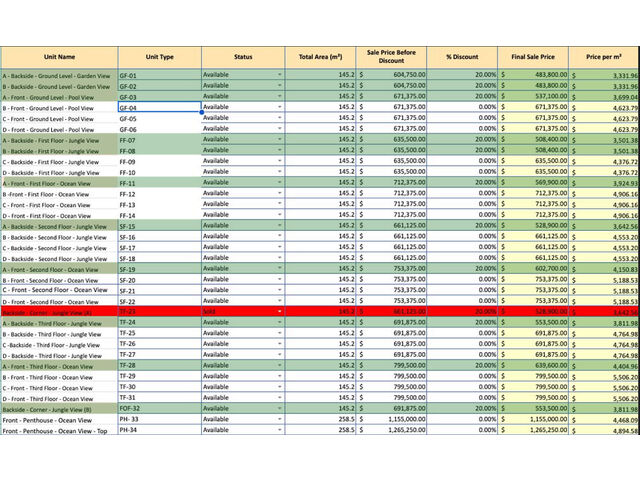Open the Sold status dropdown arrow in red row

[x=280, y=311]
